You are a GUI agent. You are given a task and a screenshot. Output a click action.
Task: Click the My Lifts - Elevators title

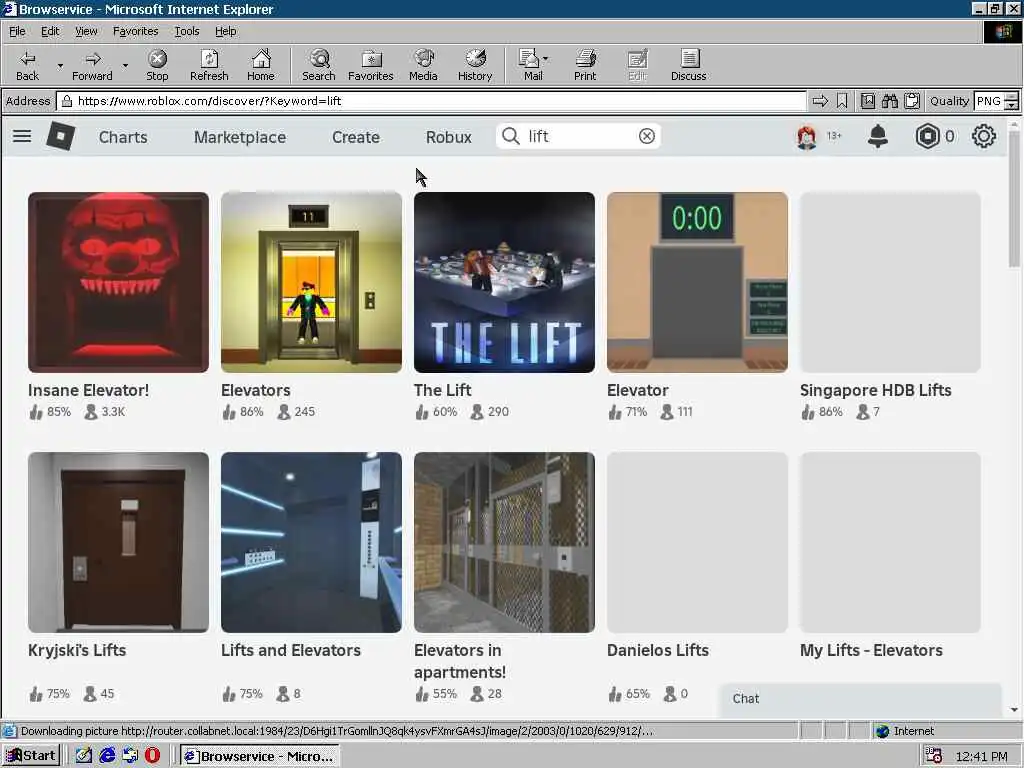click(x=871, y=650)
